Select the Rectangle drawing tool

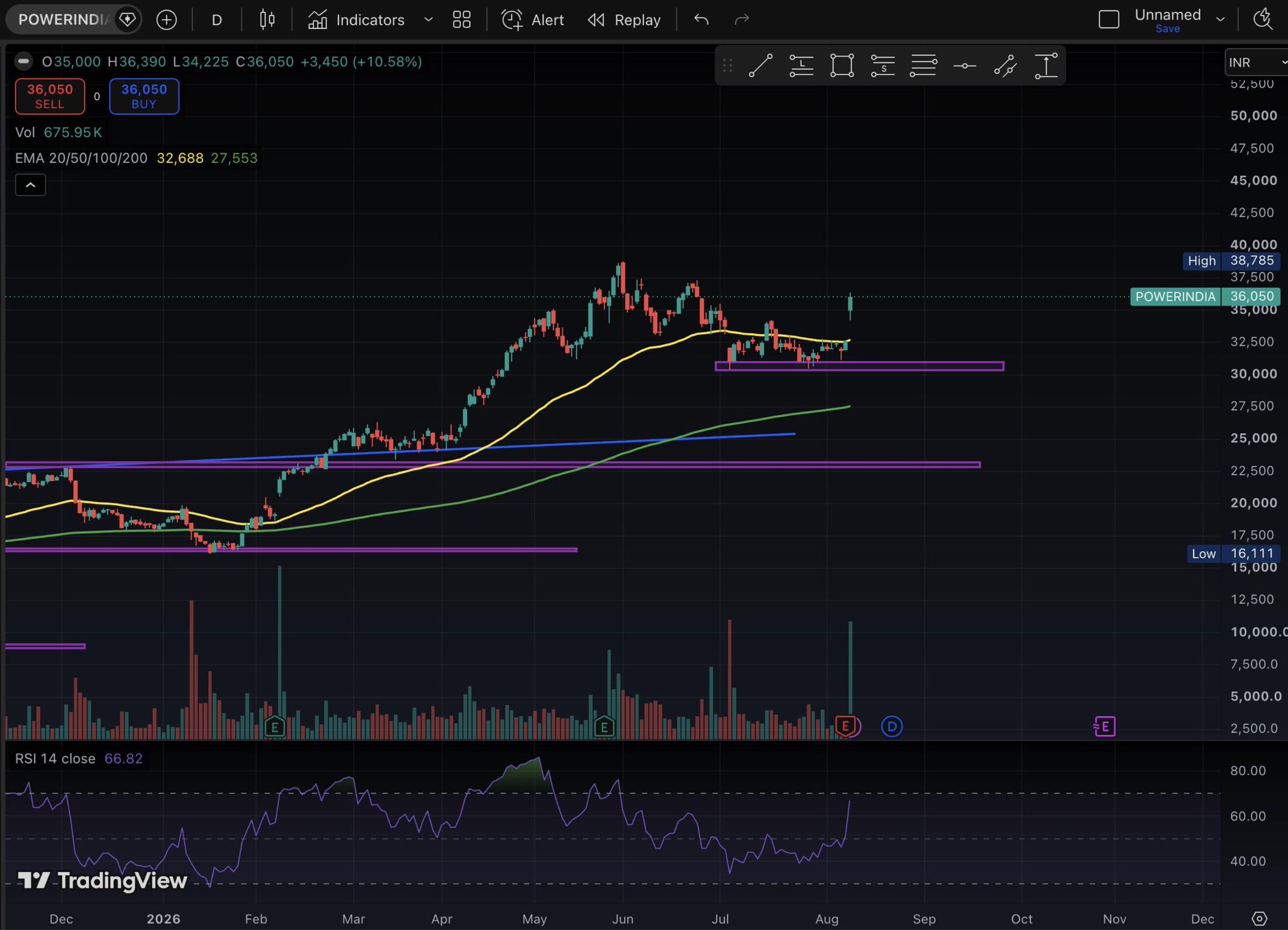[841, 66]
